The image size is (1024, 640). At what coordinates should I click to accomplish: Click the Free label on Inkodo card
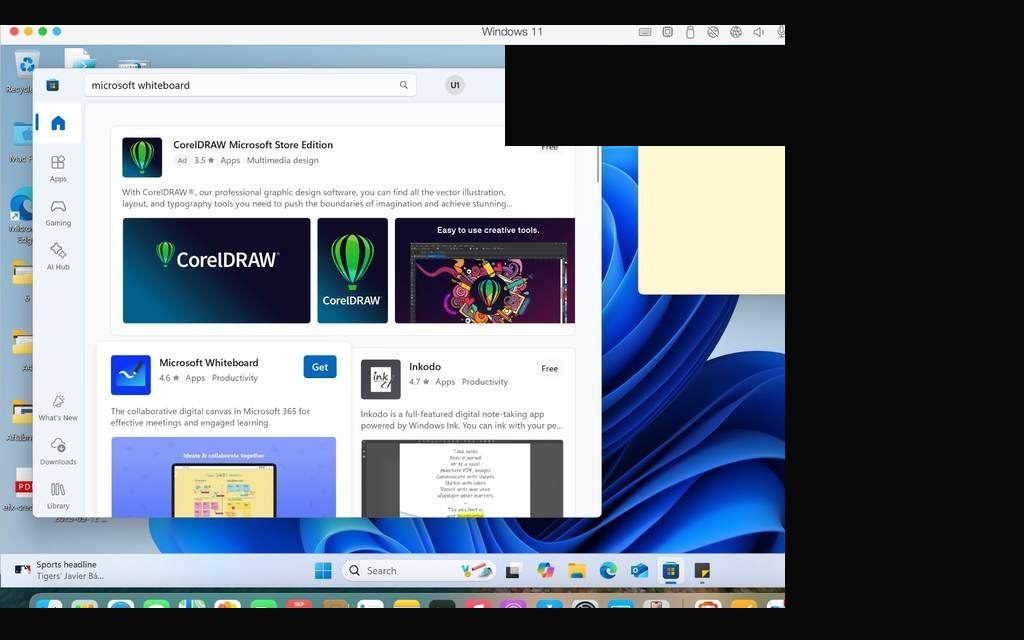[549, 368]
